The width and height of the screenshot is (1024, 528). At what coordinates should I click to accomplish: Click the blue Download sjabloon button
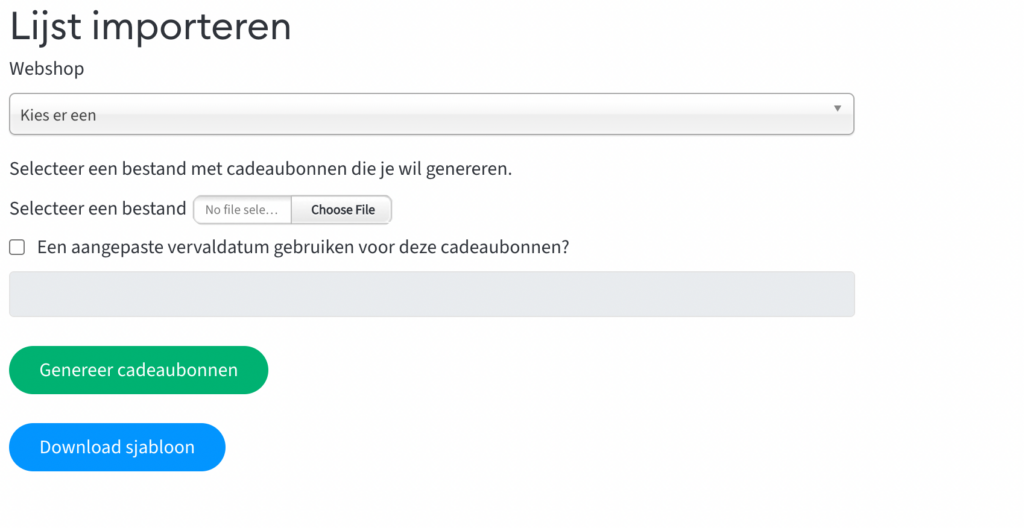tap(117, 447)
